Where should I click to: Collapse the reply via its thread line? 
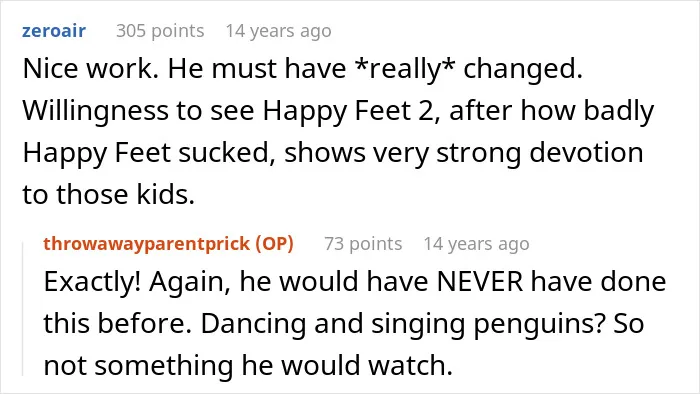(23, 308)
